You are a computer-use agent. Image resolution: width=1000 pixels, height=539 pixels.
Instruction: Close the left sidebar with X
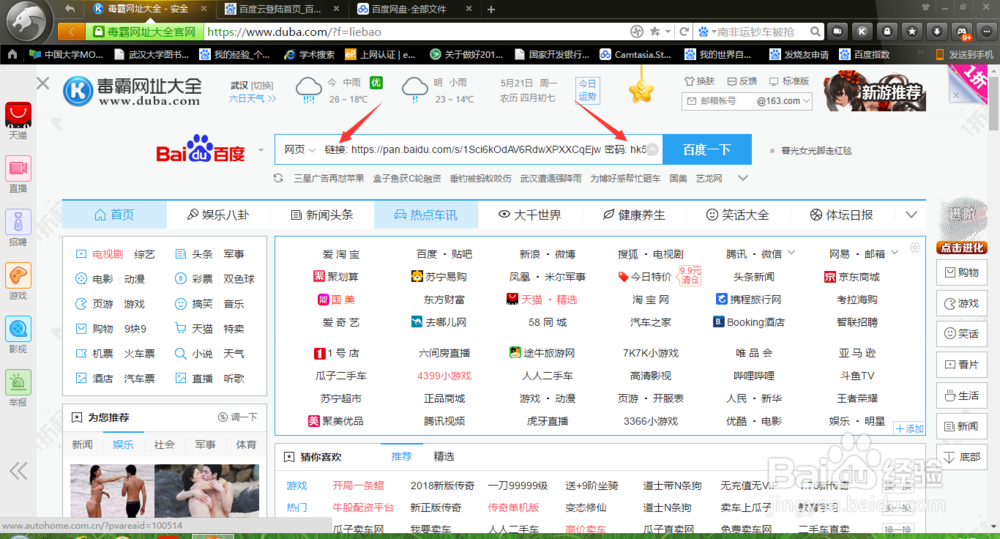[43, 83]
